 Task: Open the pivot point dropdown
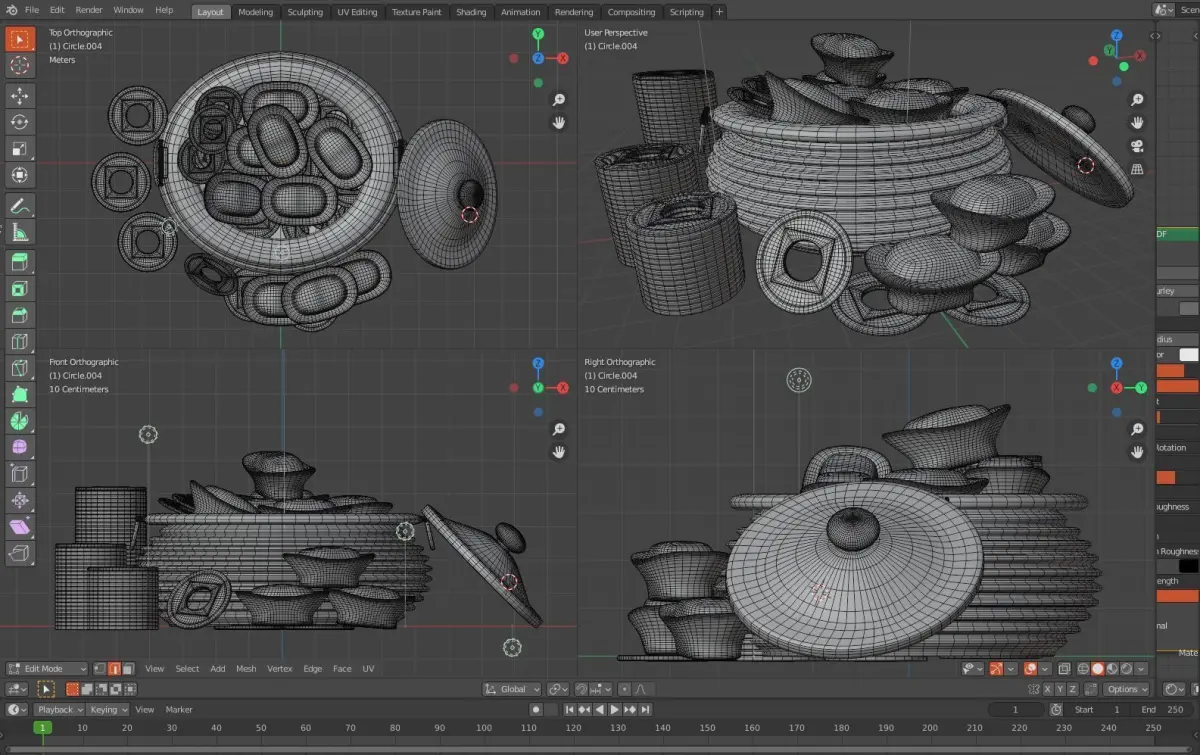[x=558, y=689]
